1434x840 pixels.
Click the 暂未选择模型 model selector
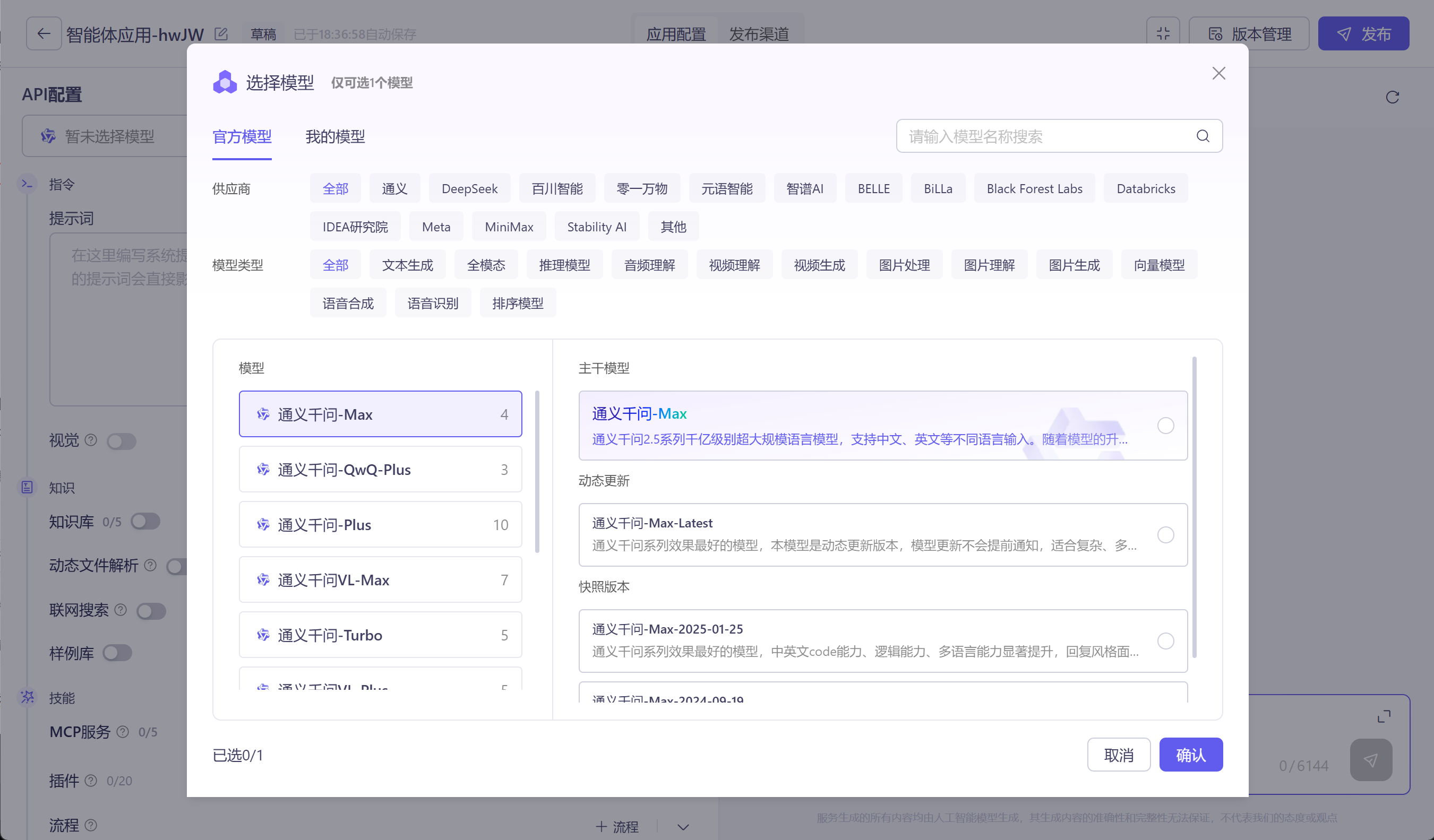click(105, 136)
